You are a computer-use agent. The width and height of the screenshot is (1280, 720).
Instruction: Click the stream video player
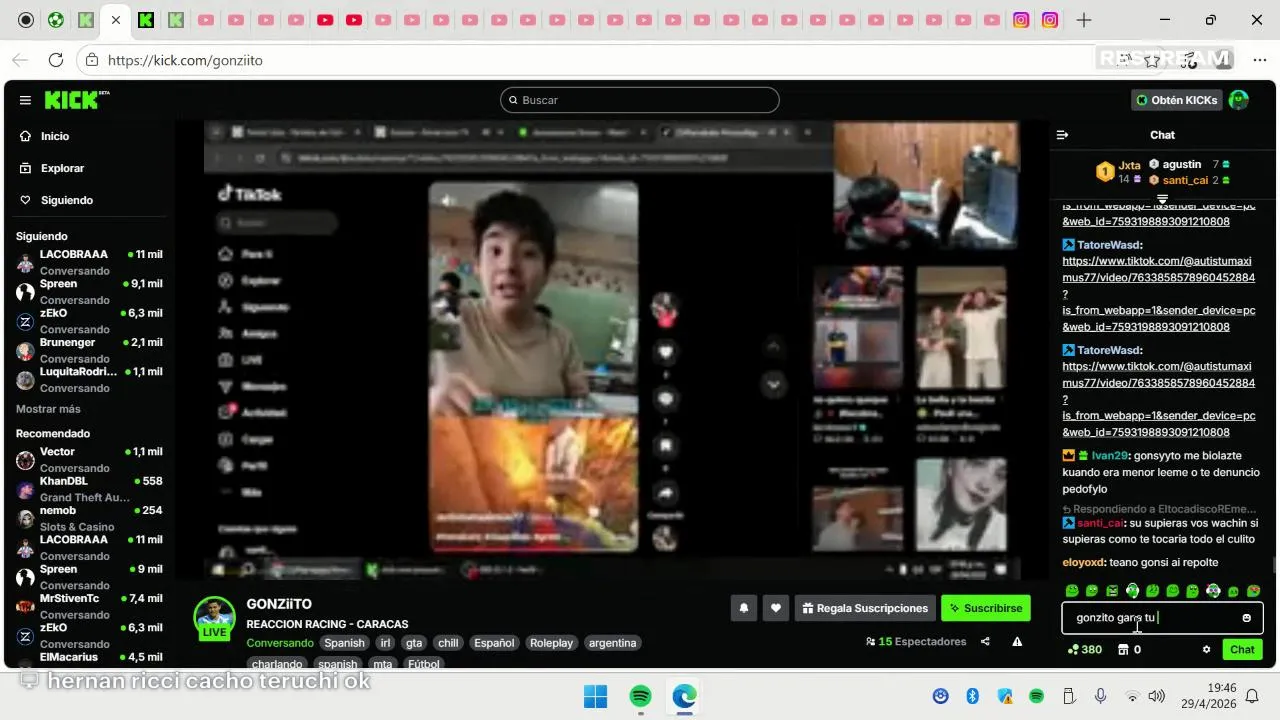(612, 350)
